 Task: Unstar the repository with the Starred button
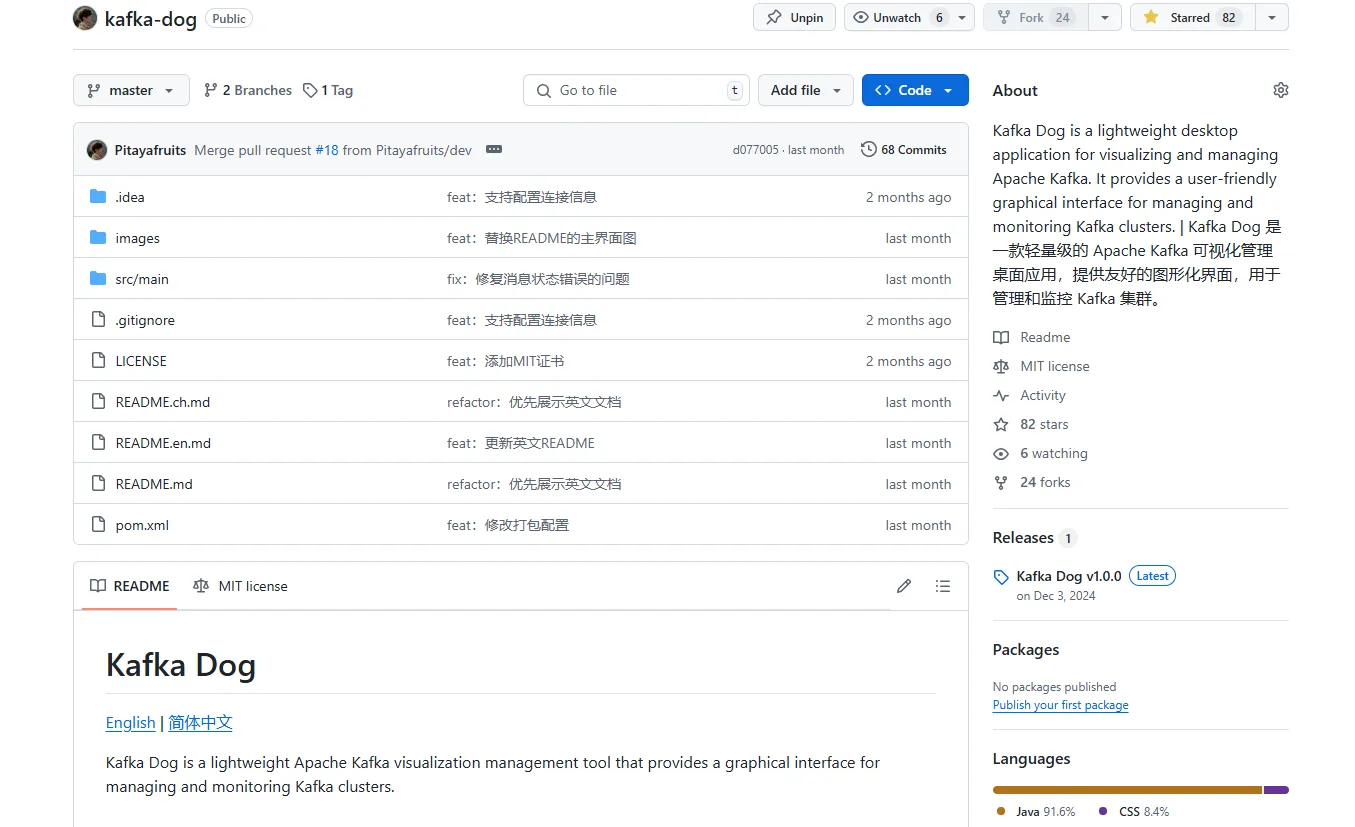[1192, 18]
